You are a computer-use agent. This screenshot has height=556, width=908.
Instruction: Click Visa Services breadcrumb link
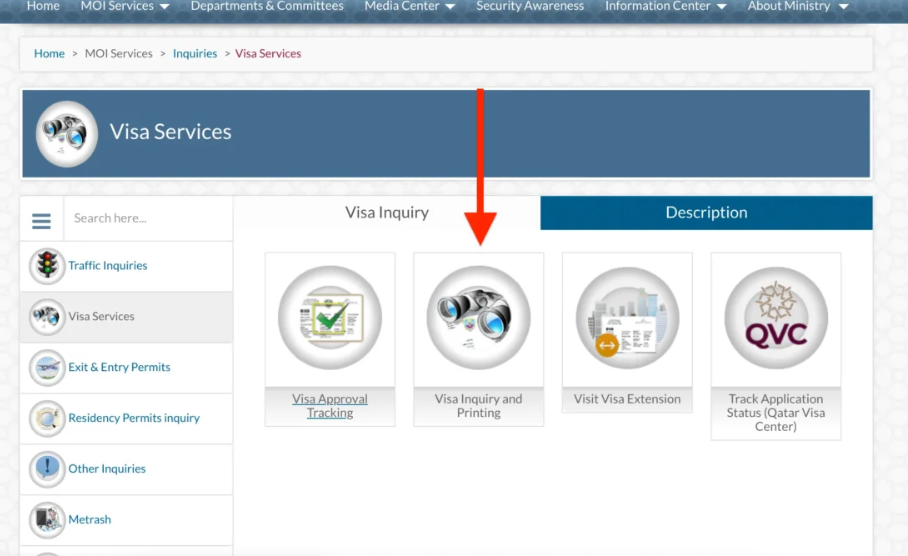point(268,53)
